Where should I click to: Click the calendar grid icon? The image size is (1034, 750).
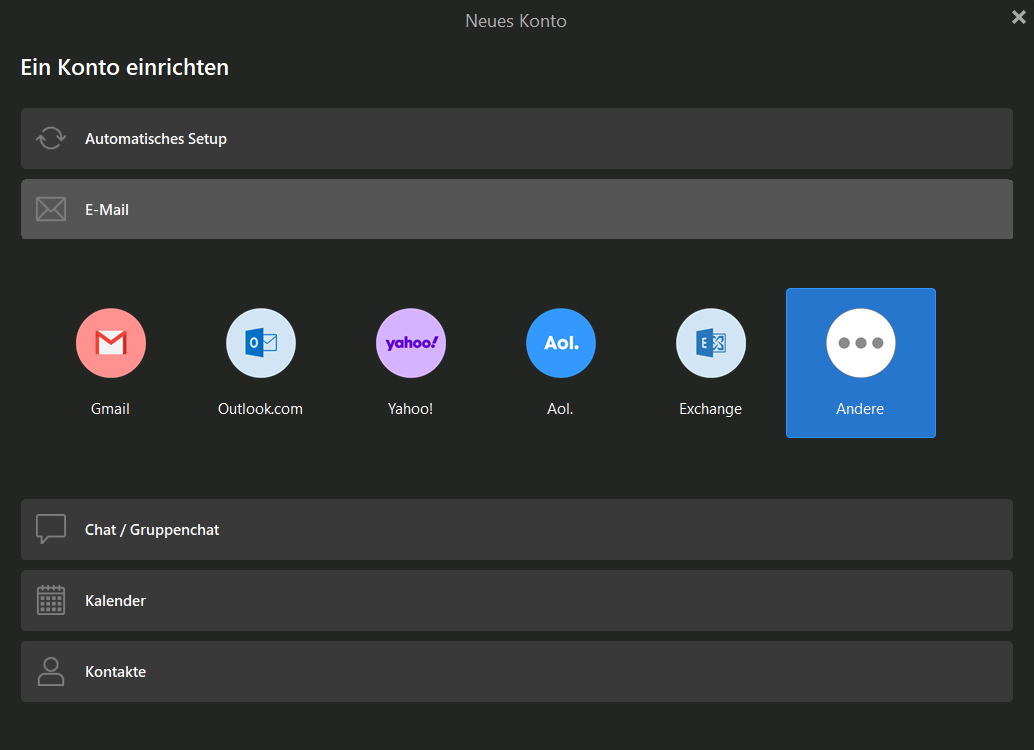pos(51,600)
